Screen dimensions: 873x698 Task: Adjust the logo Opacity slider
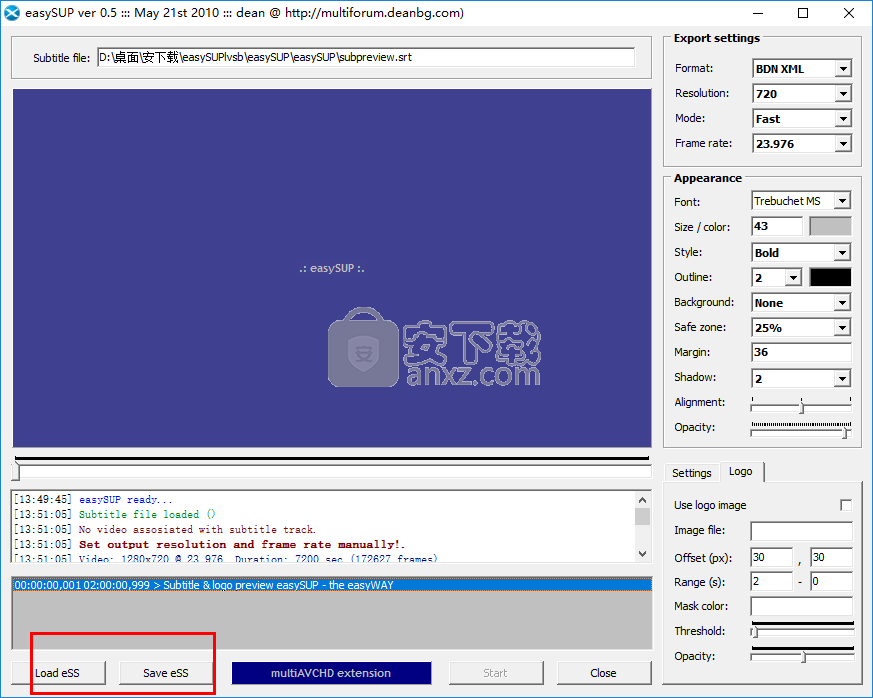pyautogui.click(x=802, y=655)
